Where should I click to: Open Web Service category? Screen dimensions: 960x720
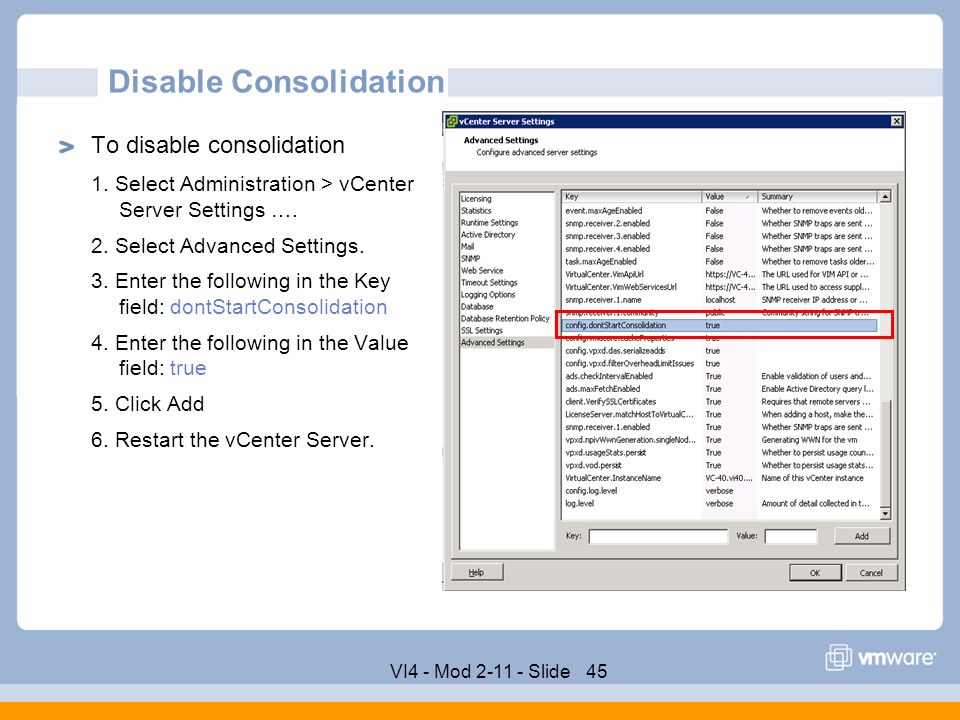[482, 271]
